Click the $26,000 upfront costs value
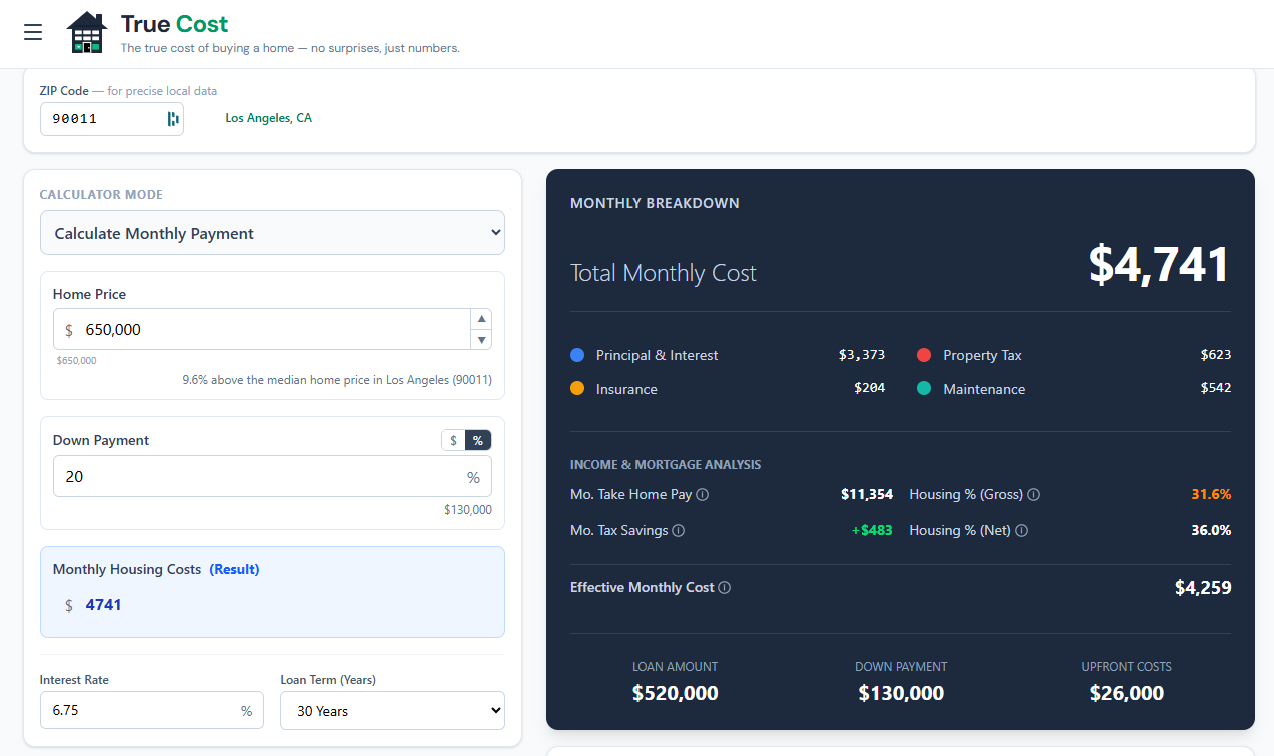The width and height of the screenshot is (1274, 756). (1127, 693)
